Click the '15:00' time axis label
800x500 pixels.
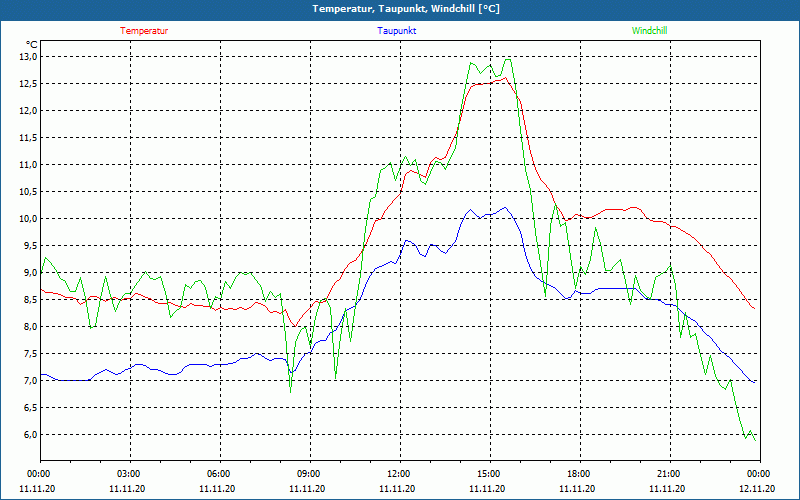click(x=490, y=474)
